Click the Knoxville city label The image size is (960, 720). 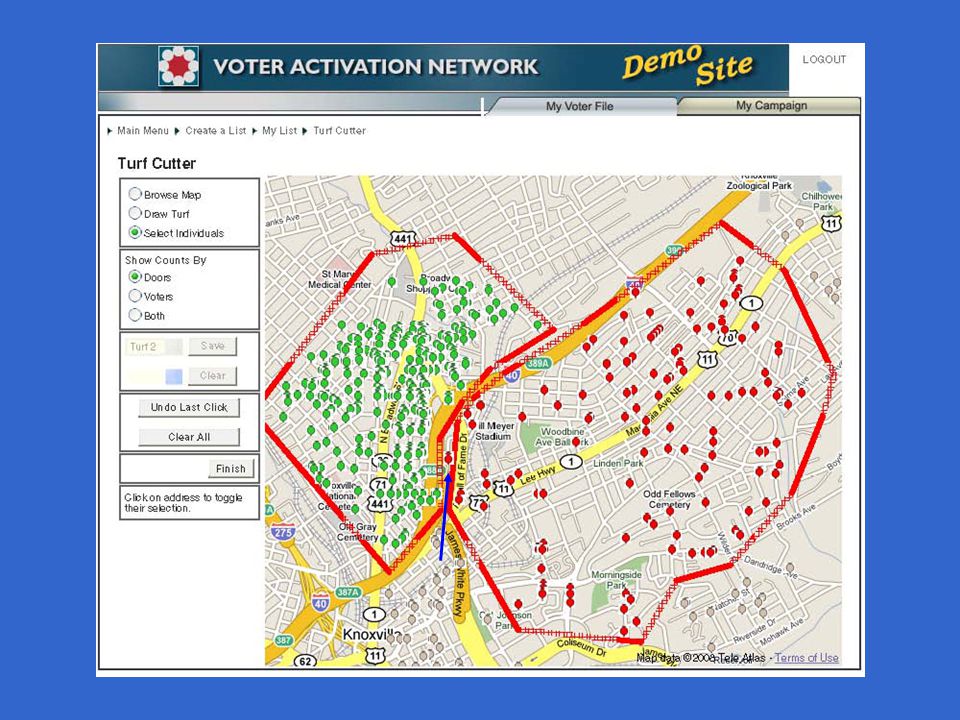(x=372, y=634)
